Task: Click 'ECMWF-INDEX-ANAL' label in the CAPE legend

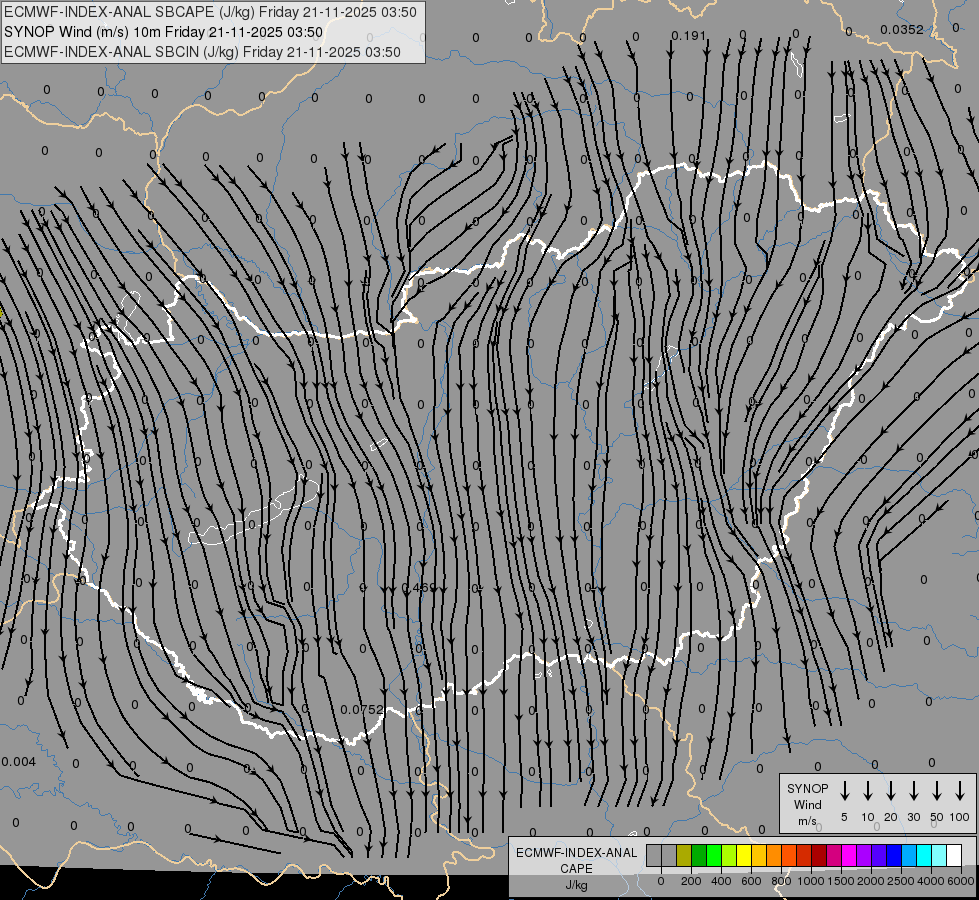Action: 576,853
